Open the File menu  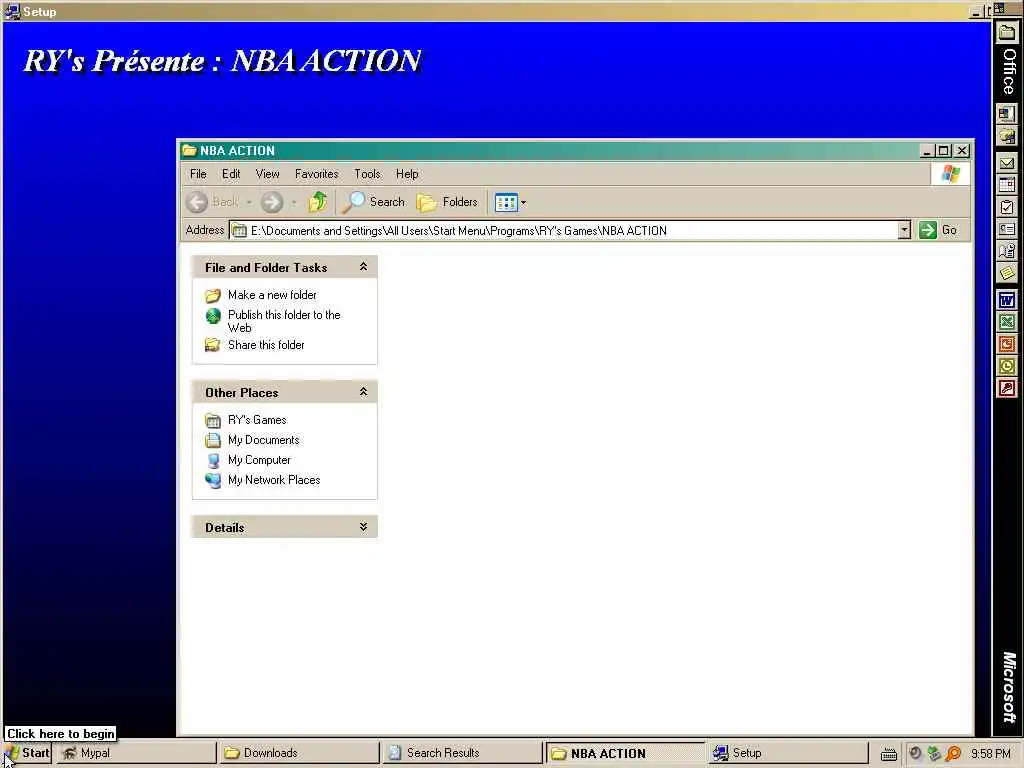(x=198, y=174)
